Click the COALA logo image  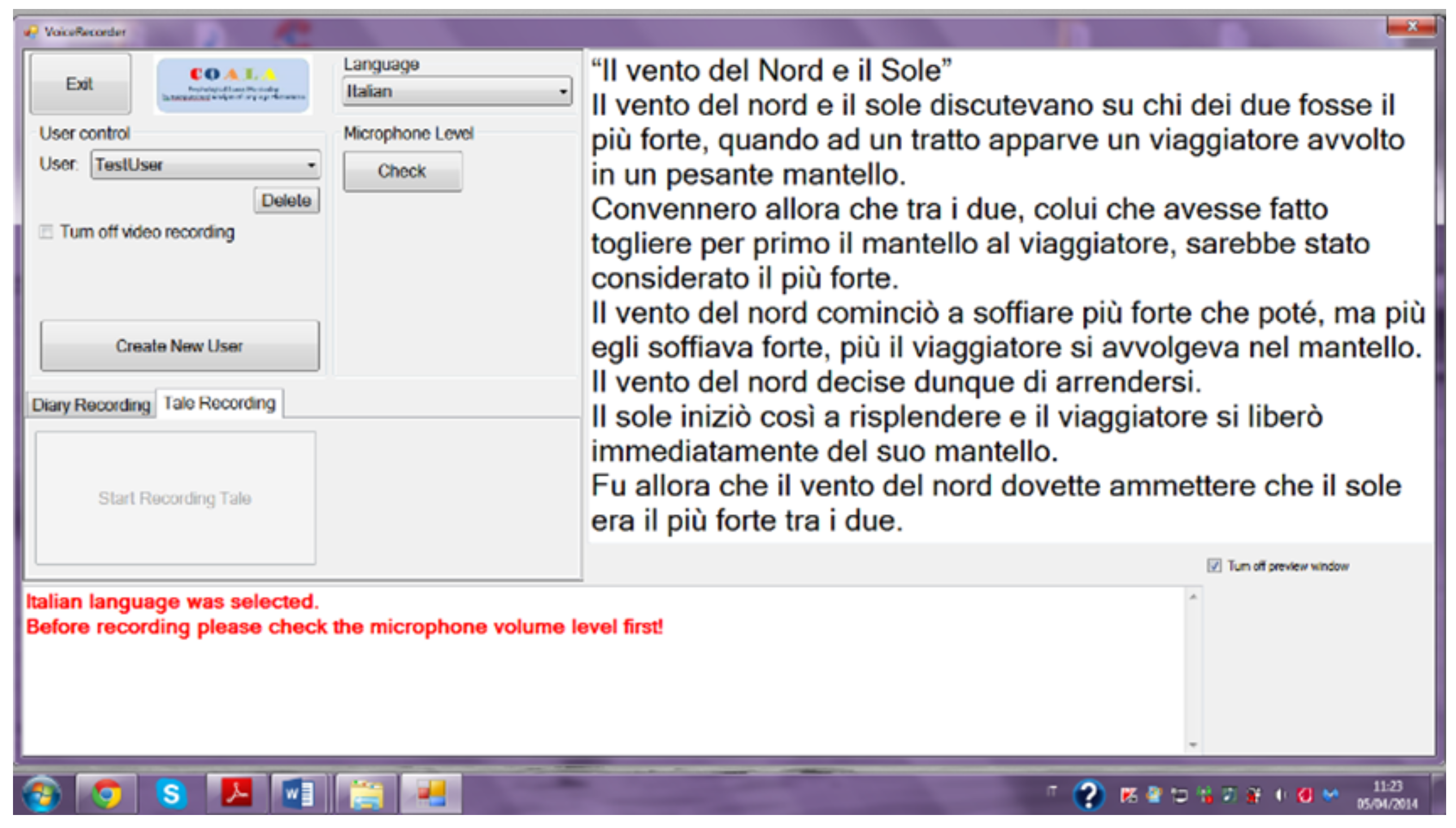tap(233, 85)
